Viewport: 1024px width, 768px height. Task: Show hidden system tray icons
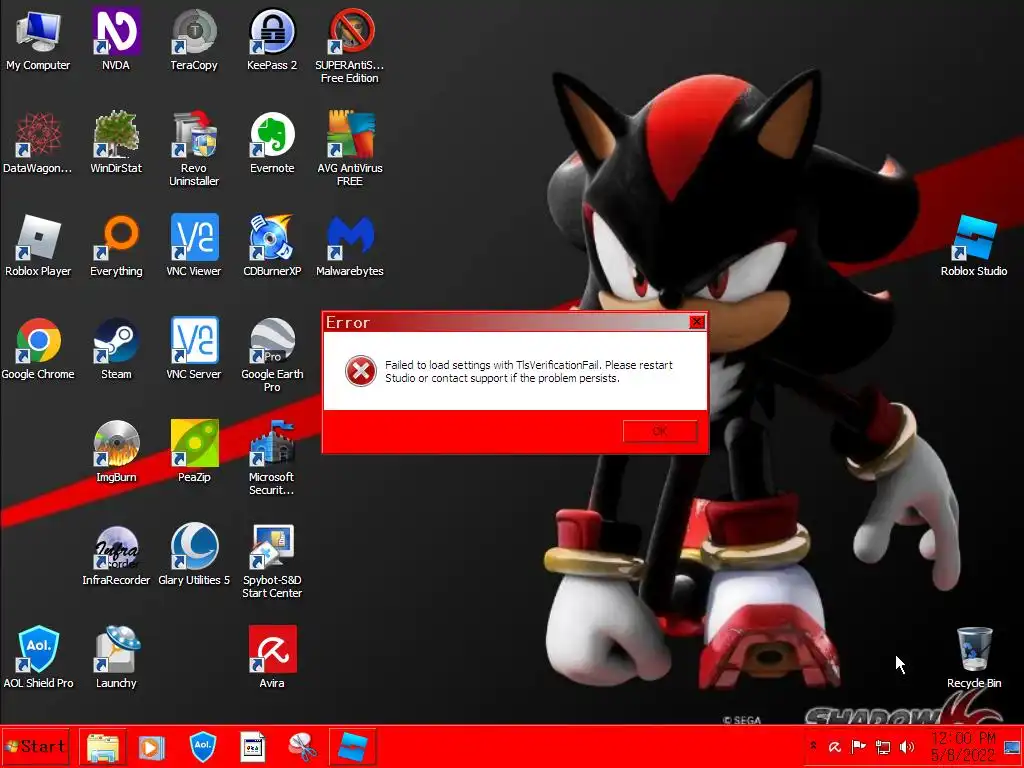pyautogui.click(x=813, y=746)
